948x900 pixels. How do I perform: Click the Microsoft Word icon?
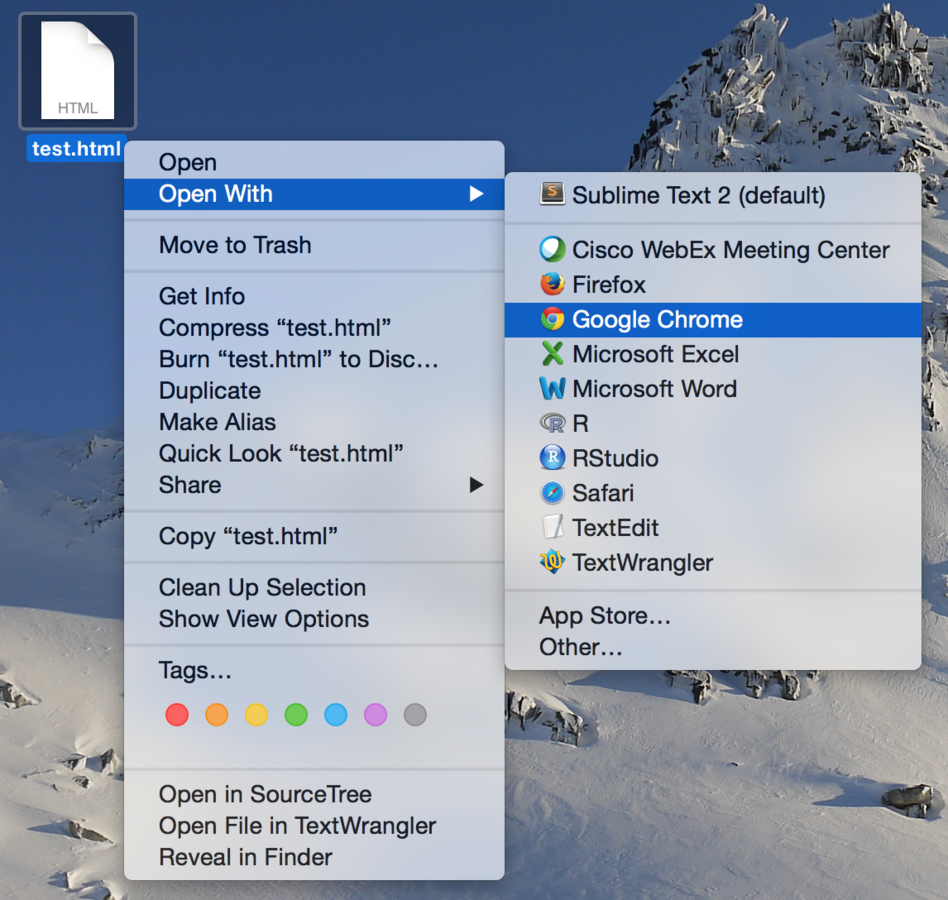pos(552,389)
